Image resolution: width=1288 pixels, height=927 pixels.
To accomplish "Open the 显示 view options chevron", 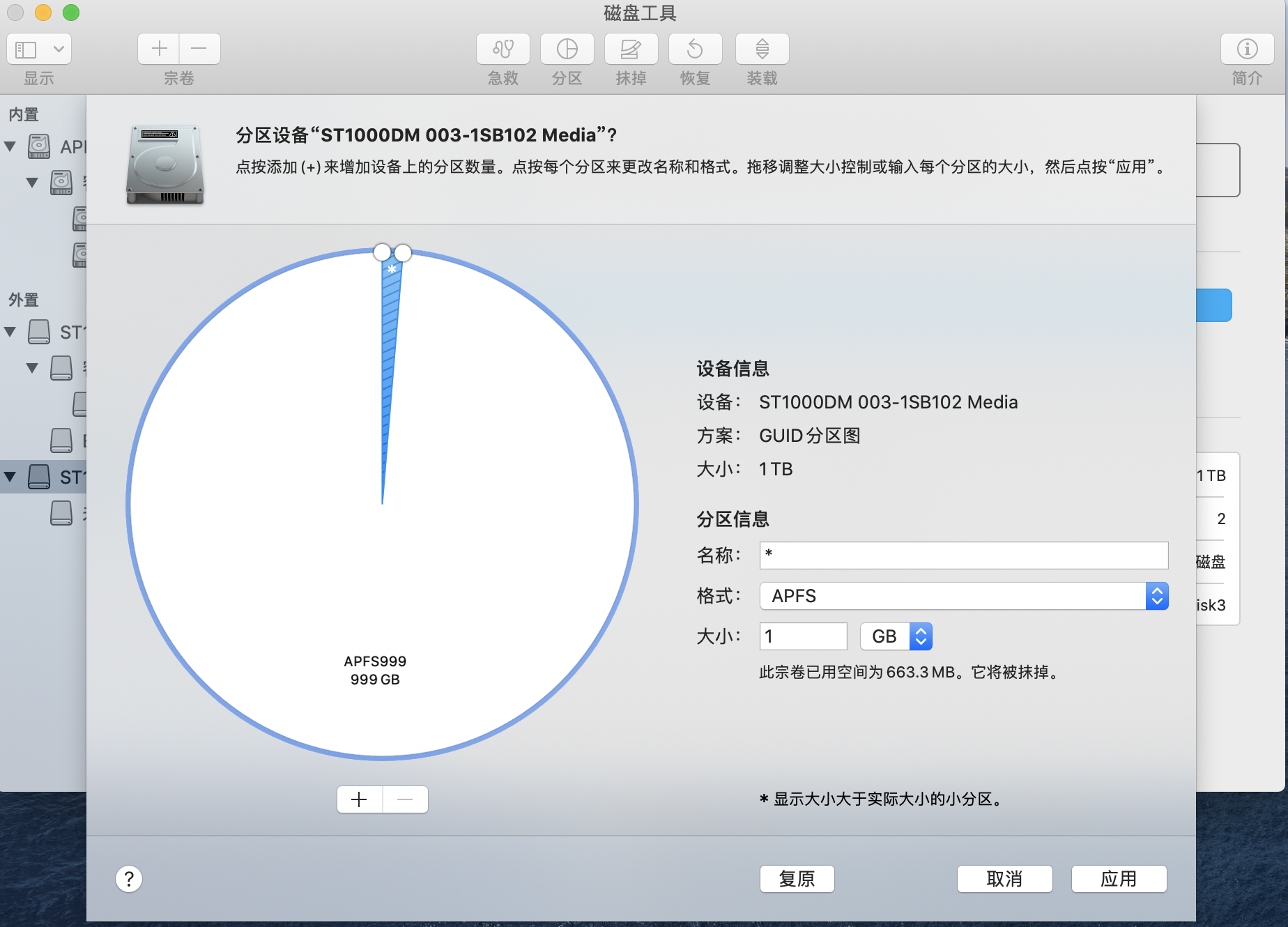I will click(59, 49).
